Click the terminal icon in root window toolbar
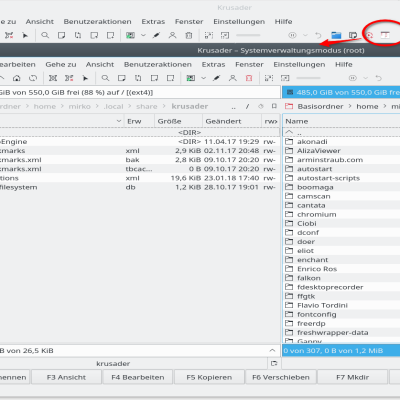Viewport: 400px width, 400px height. (x=191, y=78)
